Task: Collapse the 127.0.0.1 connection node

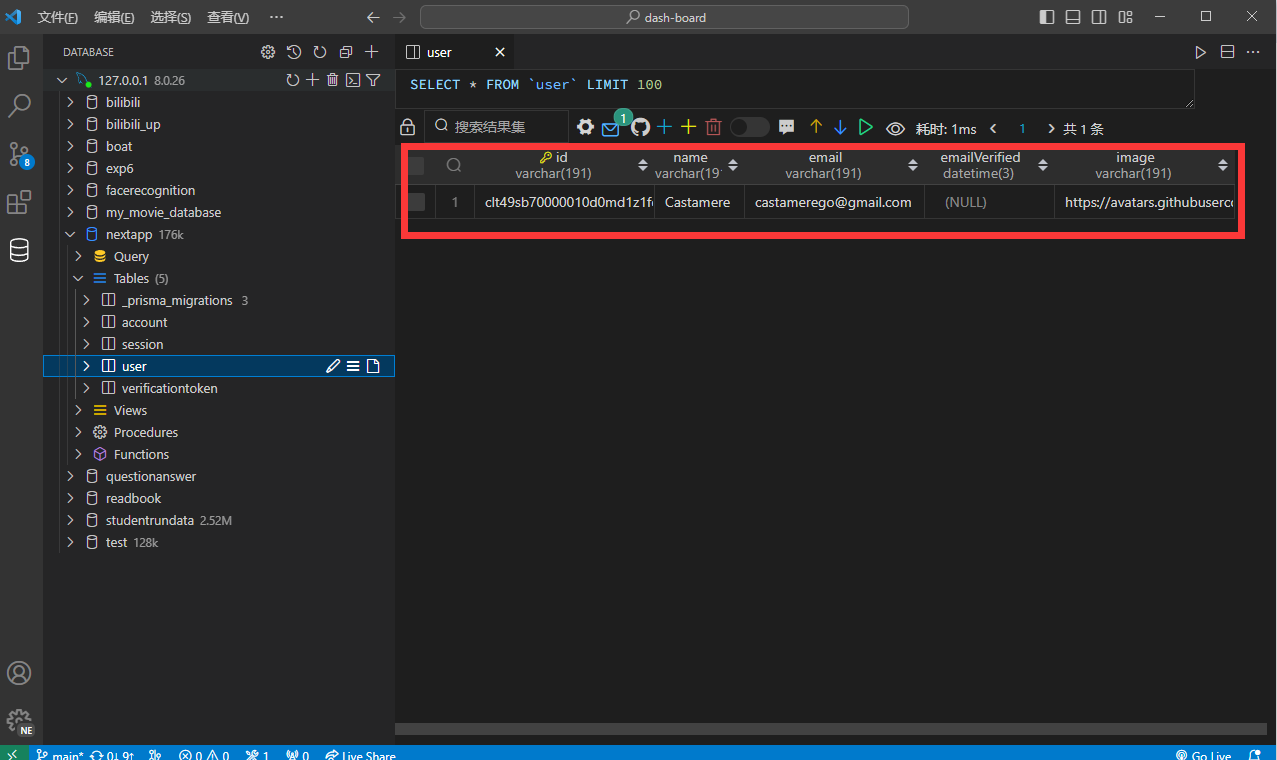Action: [x=62, y=80]
